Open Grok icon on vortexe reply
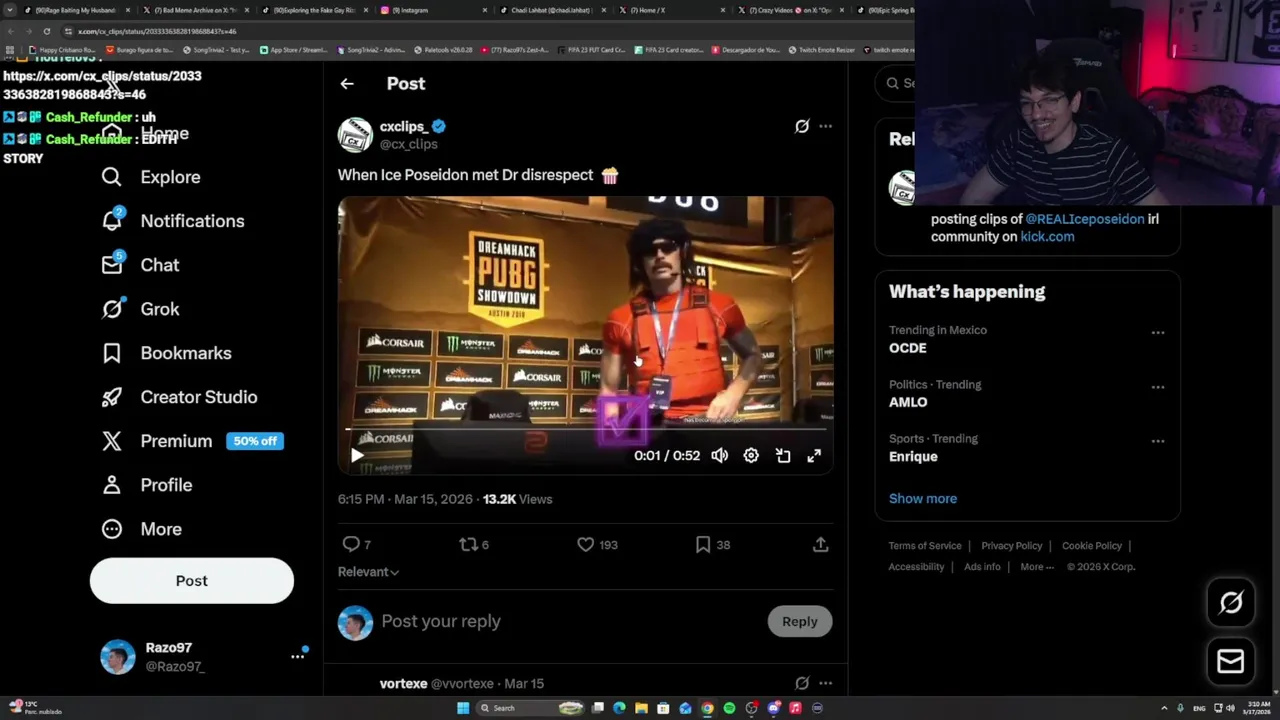The image size is (1280, 720). tap(802, 683)
